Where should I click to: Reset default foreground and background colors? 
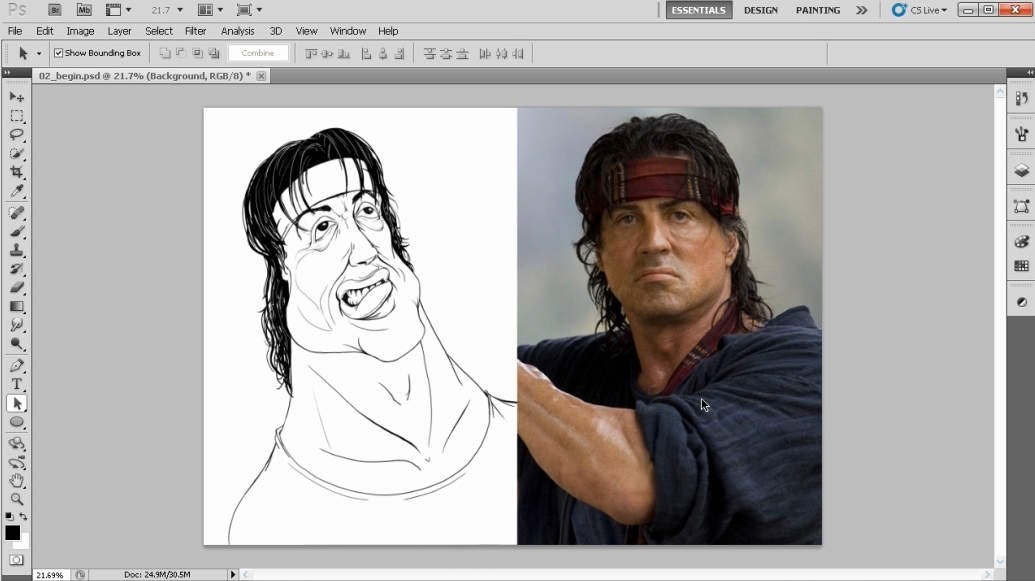pos(9,516)
